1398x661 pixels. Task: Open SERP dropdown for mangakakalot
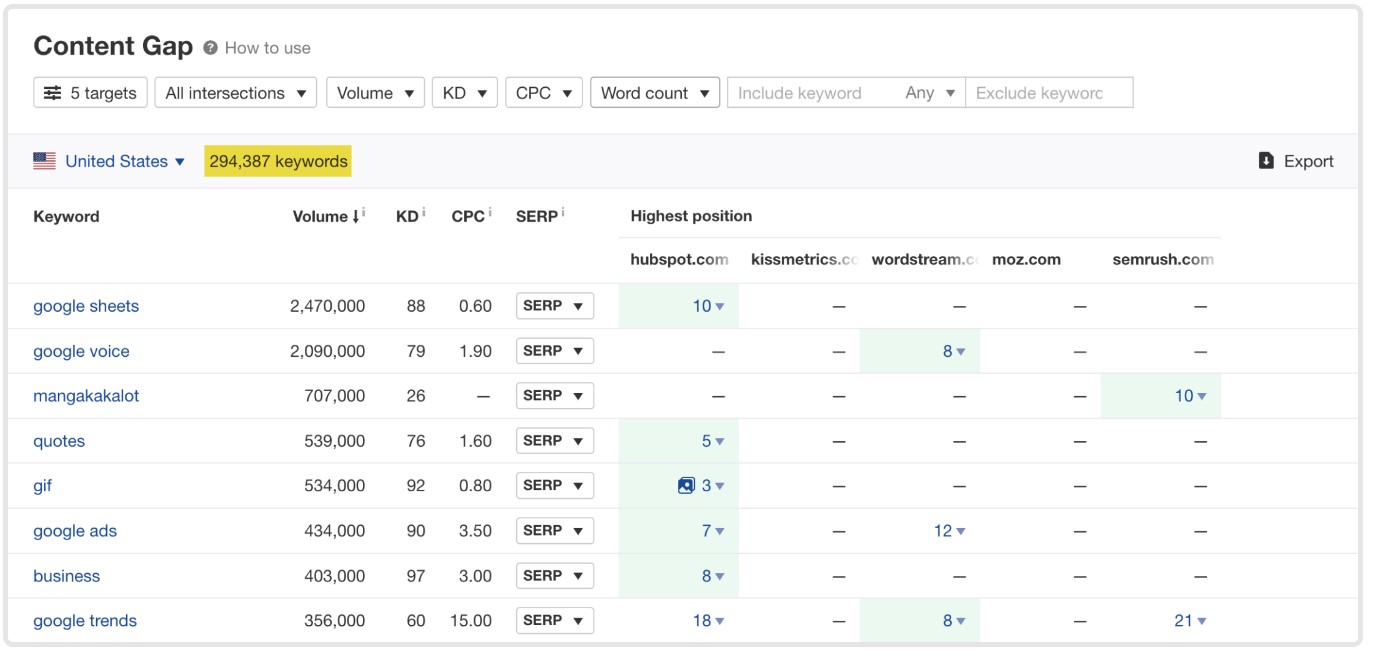pyautogui.click(x=555, y=396)
